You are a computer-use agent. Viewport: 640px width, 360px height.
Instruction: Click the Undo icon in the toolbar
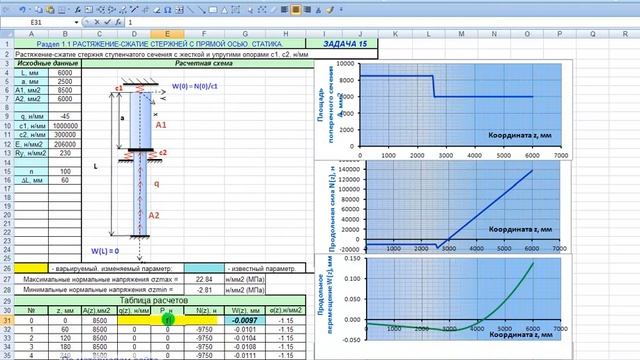(x=22, y=10)
